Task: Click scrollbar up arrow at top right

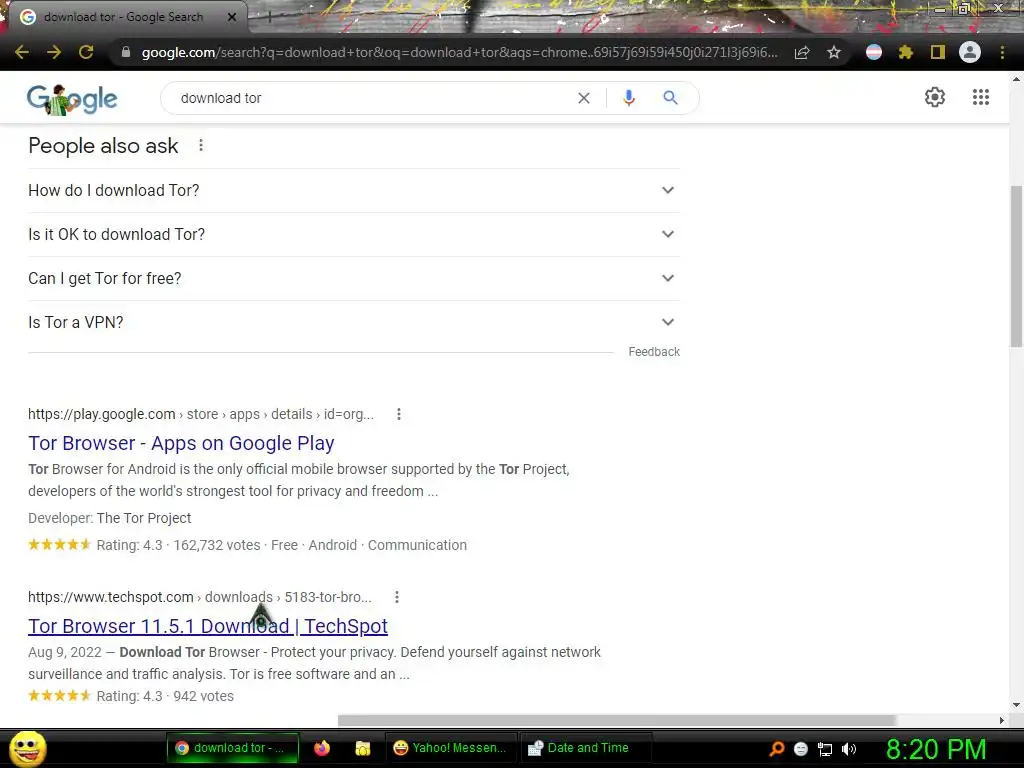Action: click(1016, 79)
